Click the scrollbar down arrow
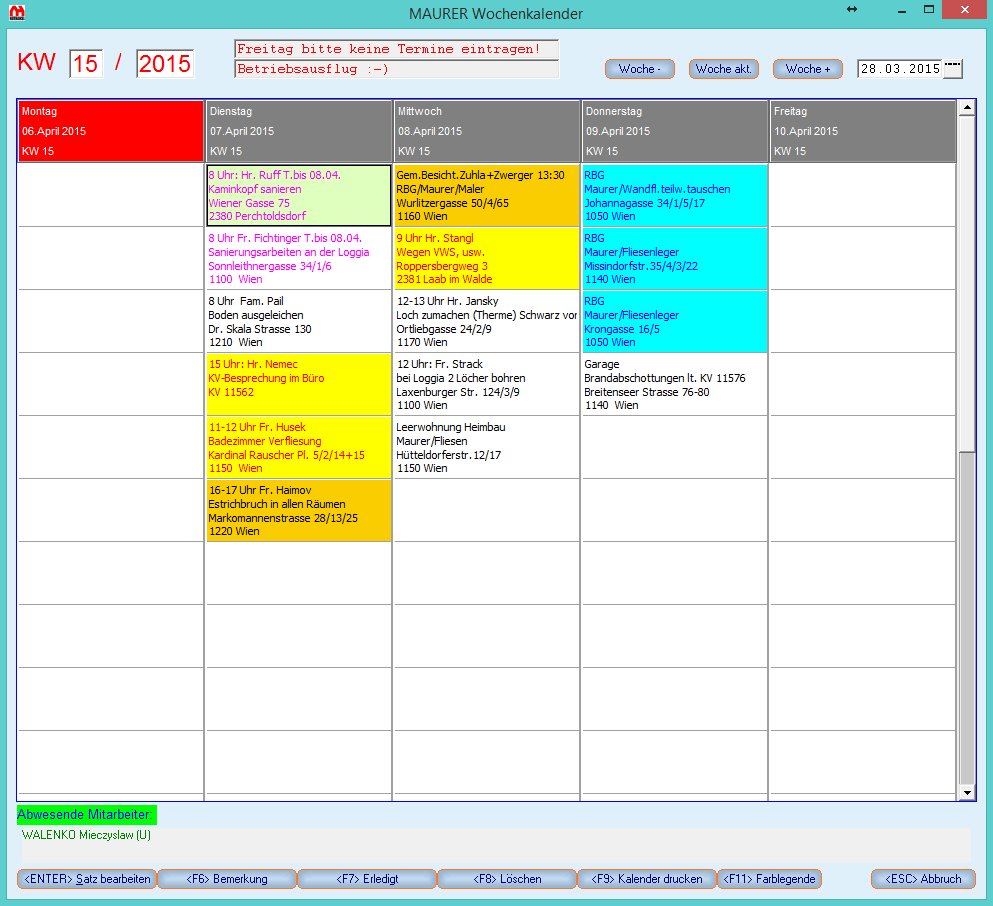 (966, 791)
